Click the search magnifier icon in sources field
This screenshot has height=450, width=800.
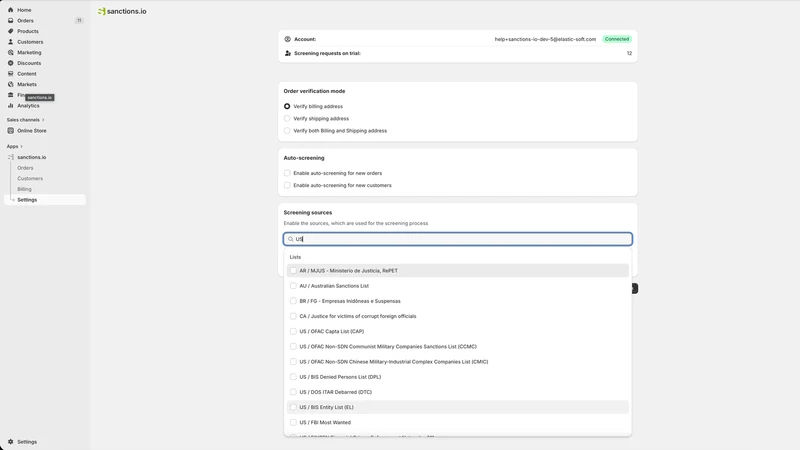tap(291, 239)
